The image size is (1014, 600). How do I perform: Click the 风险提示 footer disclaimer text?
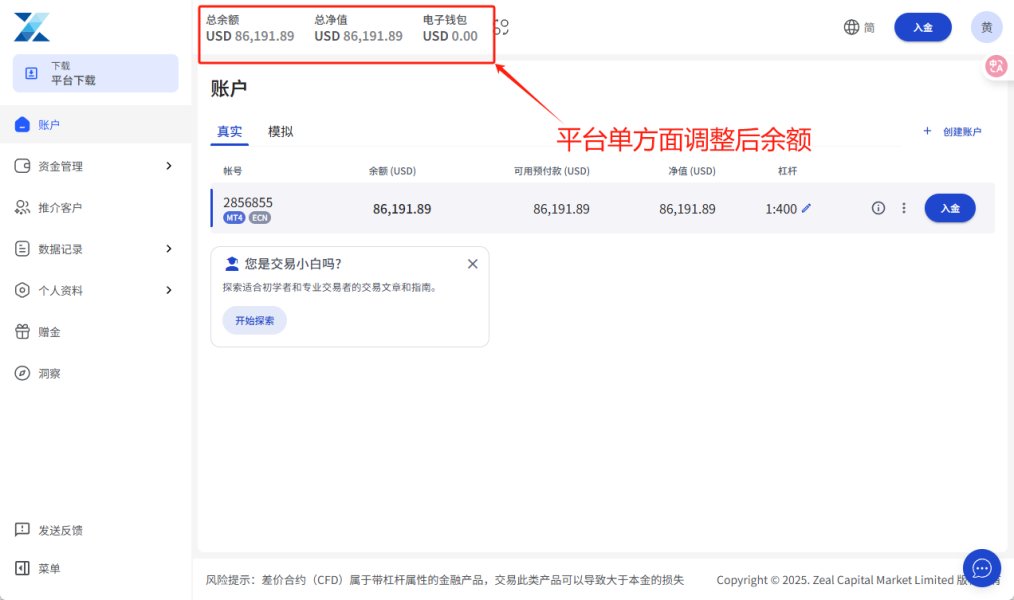tap(445, 580)
